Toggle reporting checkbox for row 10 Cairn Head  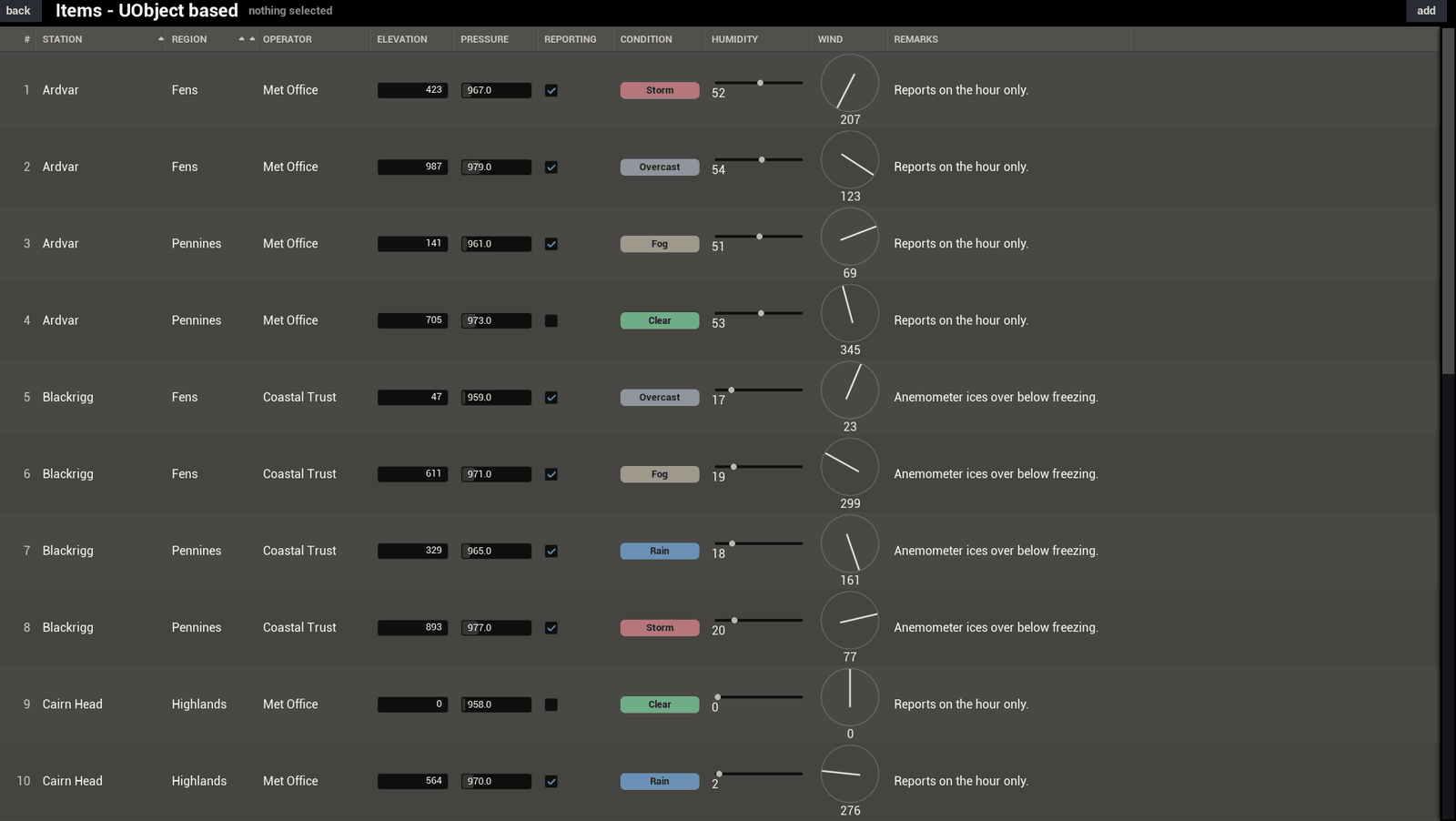coord(551,781)
